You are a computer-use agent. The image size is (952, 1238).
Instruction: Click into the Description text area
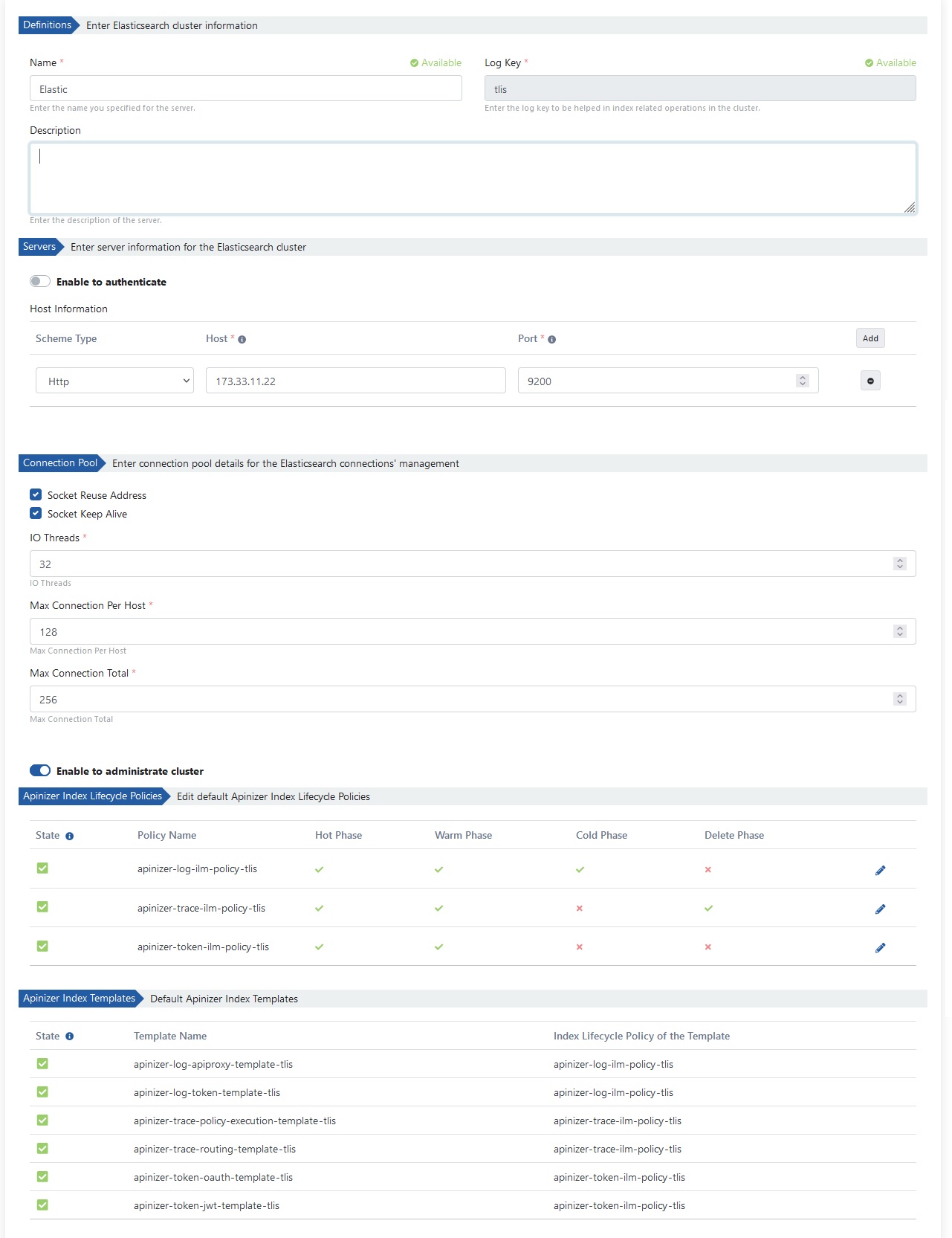tap(473, 178)
